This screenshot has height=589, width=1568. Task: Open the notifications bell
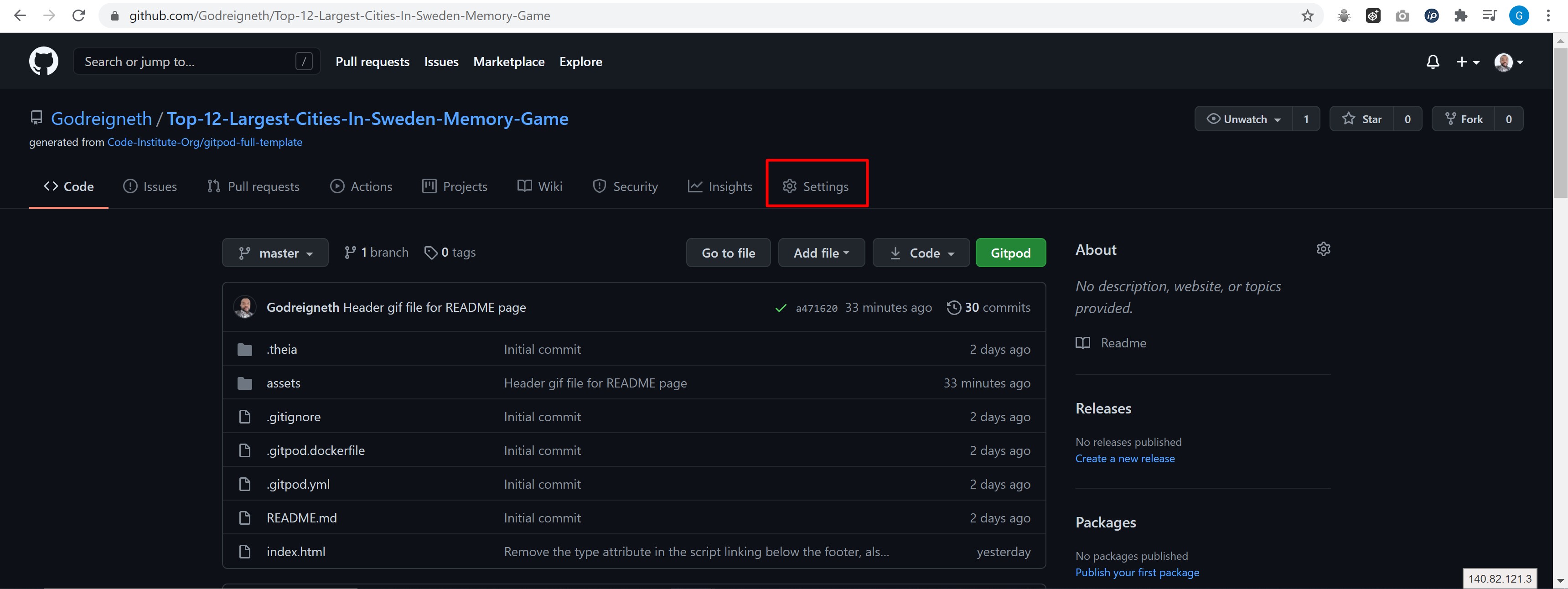[1432, 62]
